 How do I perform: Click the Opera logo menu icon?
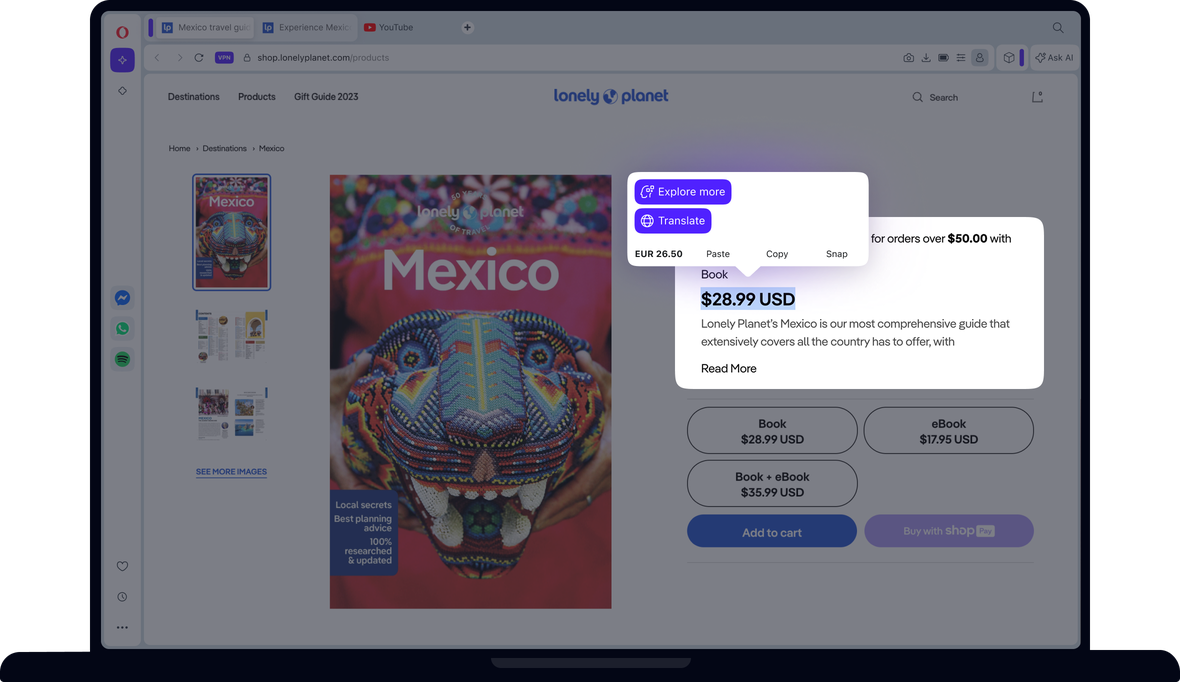point(122,32)
